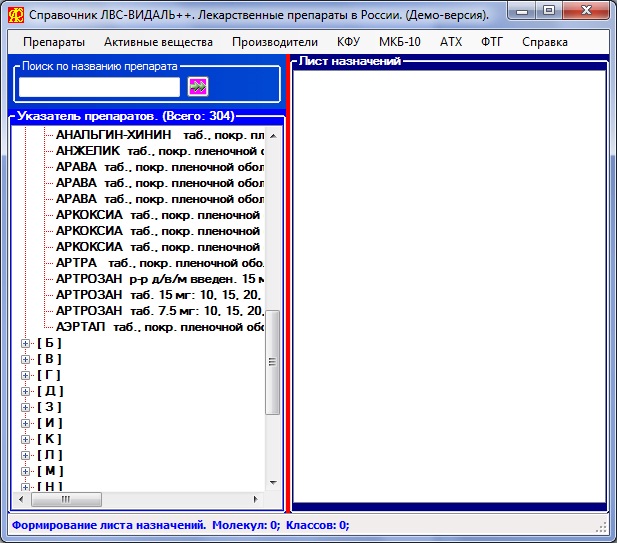617x544 pixels.
Task: Expand the [ К ] letter group
Action: click(x=26, y=439)
